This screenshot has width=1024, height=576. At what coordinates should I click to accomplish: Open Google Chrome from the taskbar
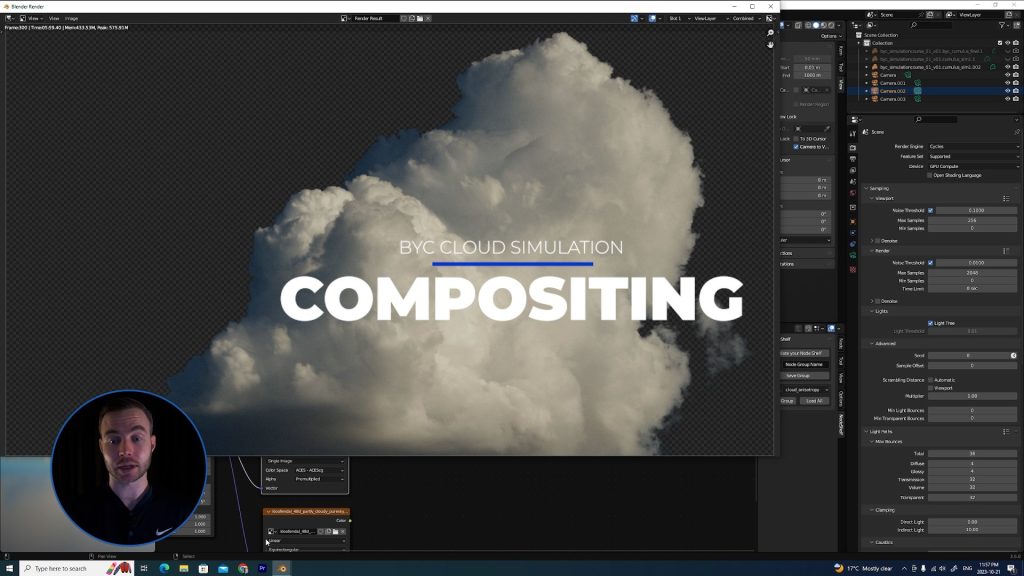click(243, 568)
